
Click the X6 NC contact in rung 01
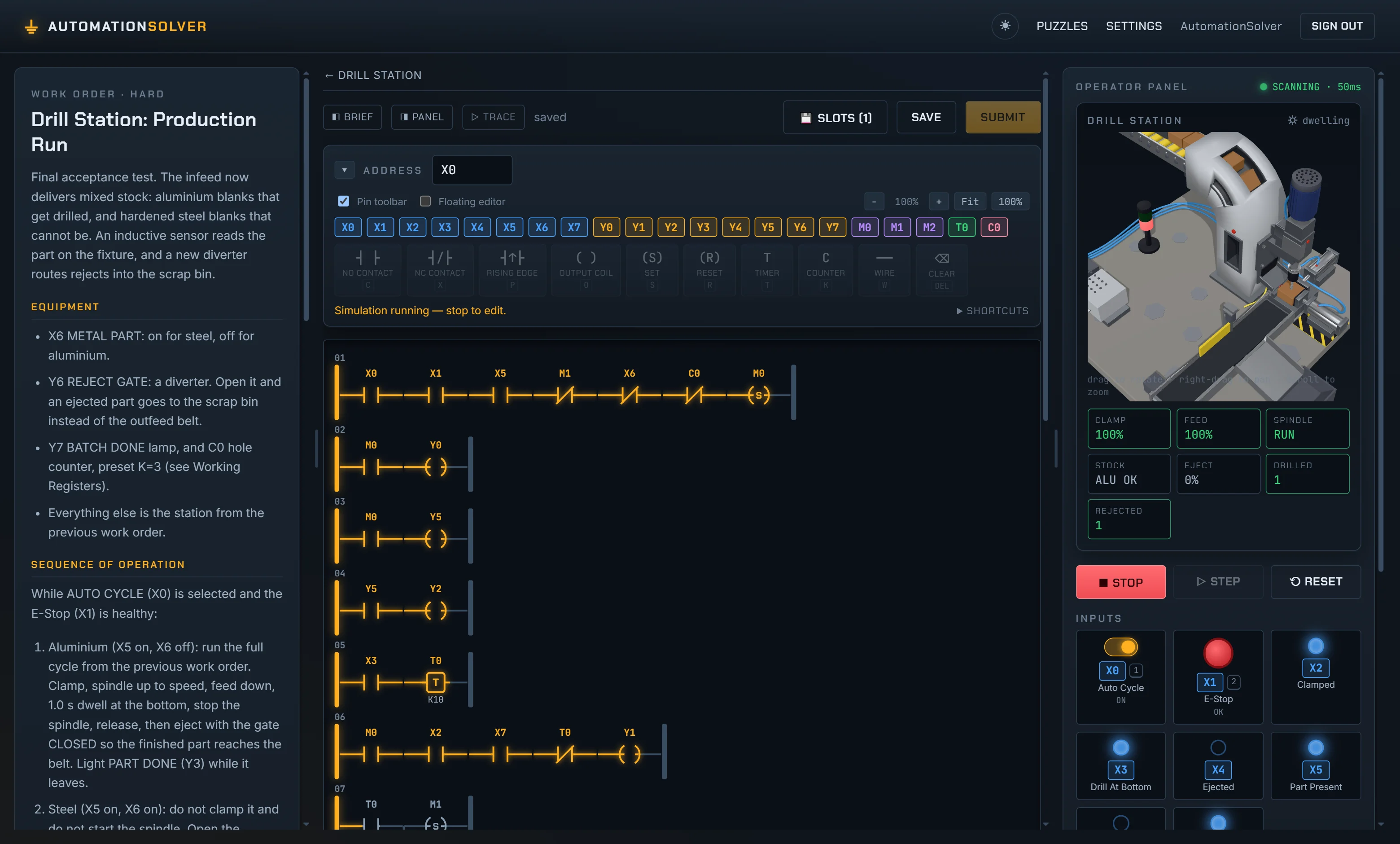coord(629,395)
